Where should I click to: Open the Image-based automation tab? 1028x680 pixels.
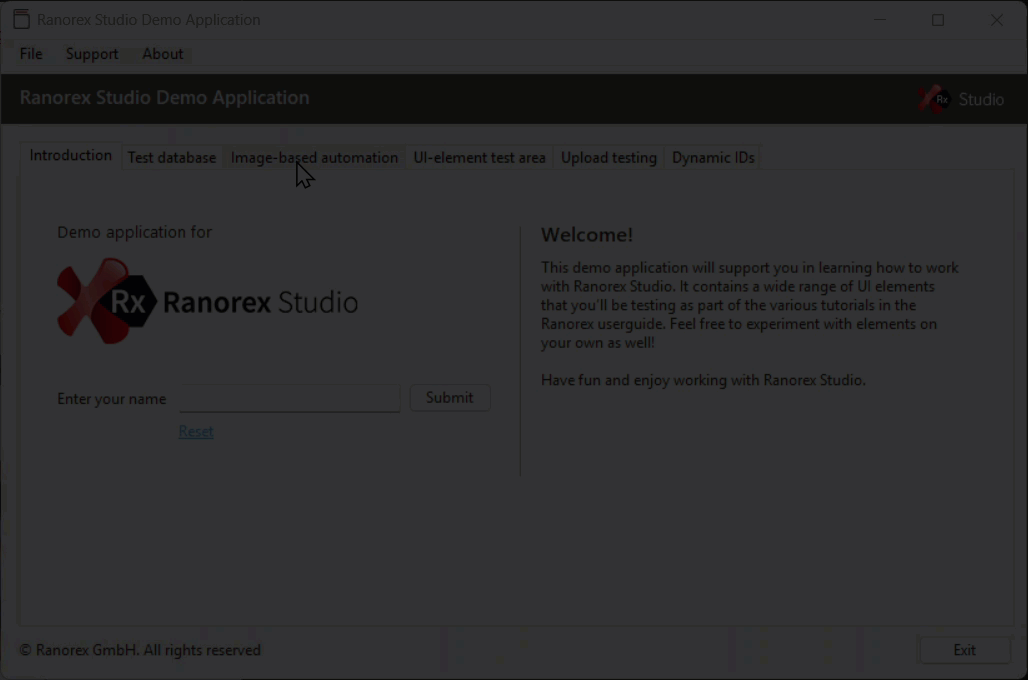tap(314, 157)
